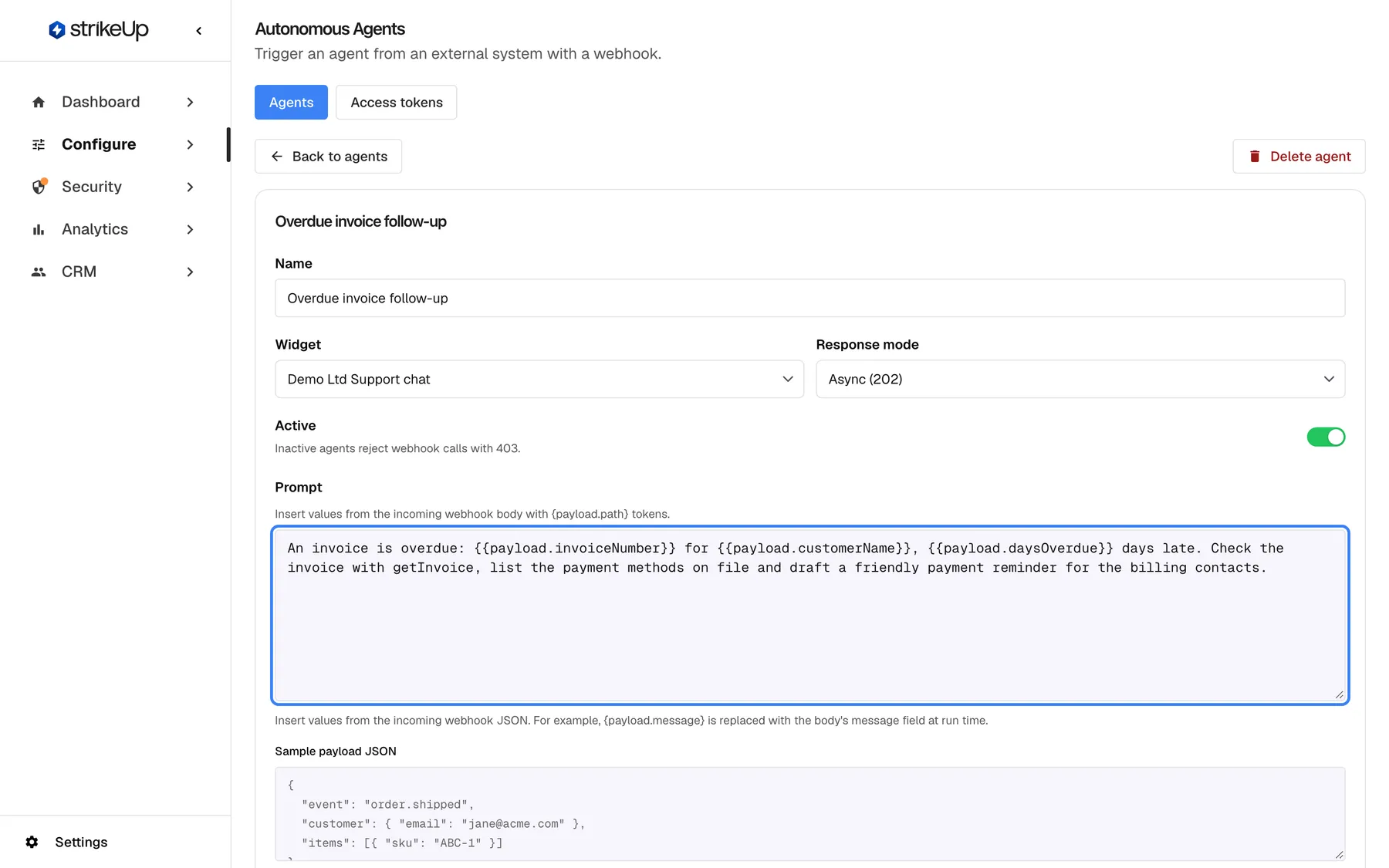Switch to the Agents tab
The height and width of the screenshot is (868, 1389).
click(291, 103)
